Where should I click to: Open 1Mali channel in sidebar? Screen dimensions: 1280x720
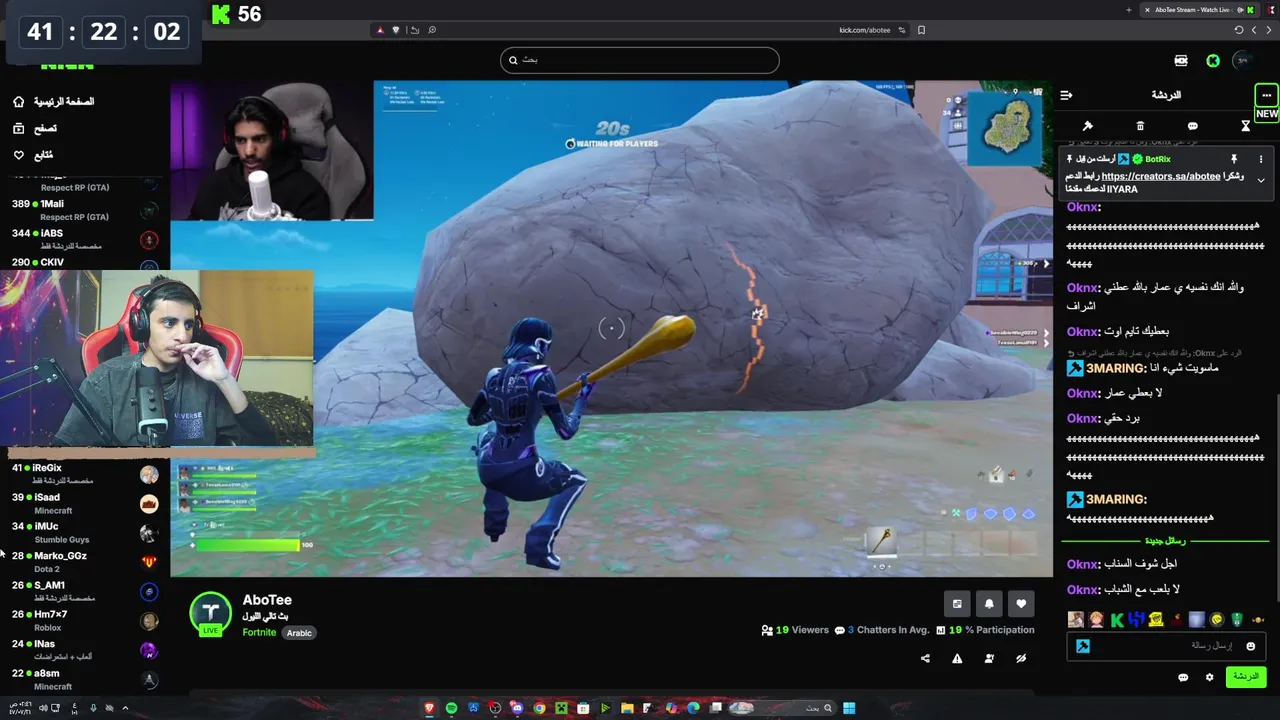(x=85, y=210)
